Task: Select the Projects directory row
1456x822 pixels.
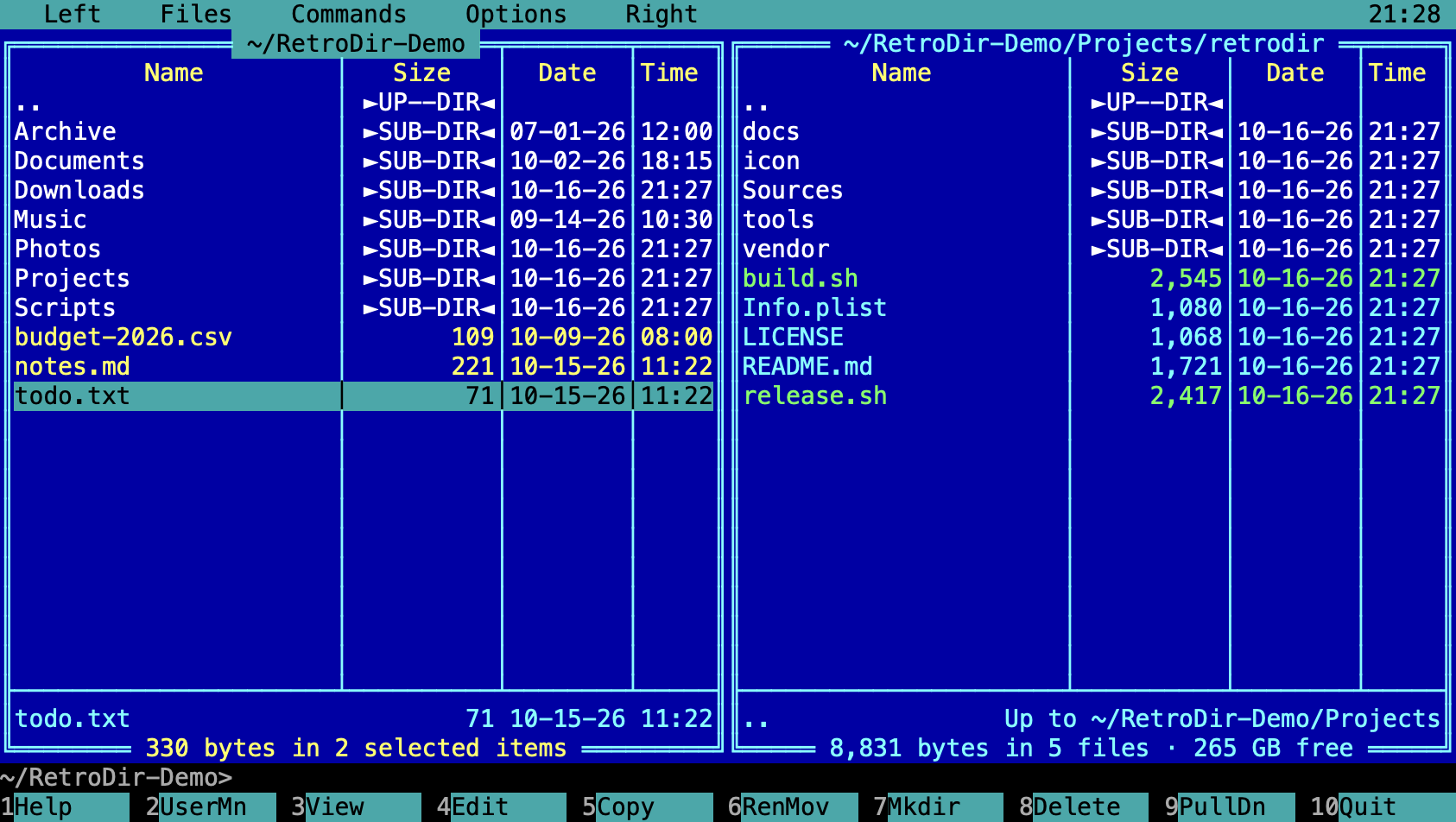Action: [364, 278]
